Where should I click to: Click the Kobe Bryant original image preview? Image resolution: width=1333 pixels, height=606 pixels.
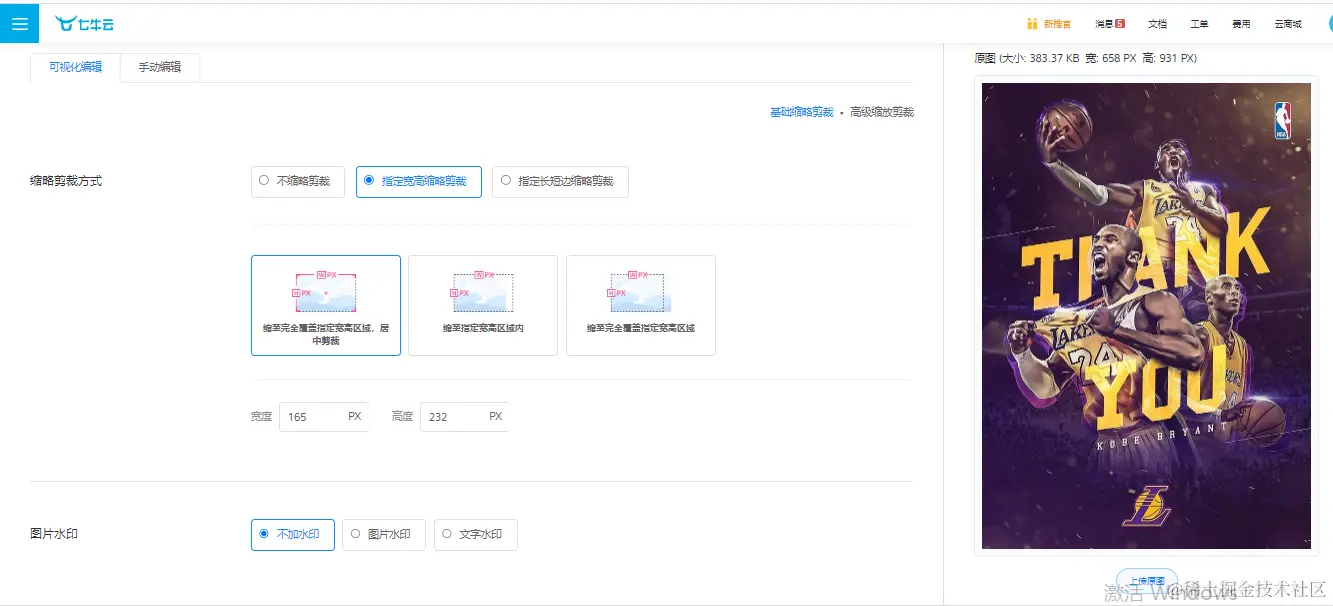[1146, 316]
